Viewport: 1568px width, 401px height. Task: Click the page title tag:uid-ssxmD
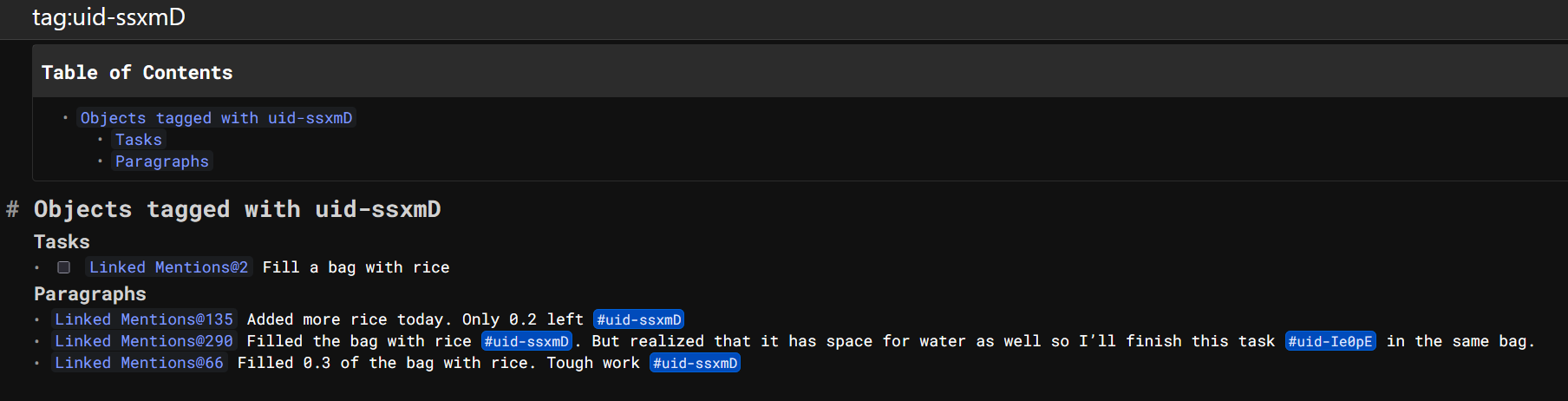pos(108,17)
